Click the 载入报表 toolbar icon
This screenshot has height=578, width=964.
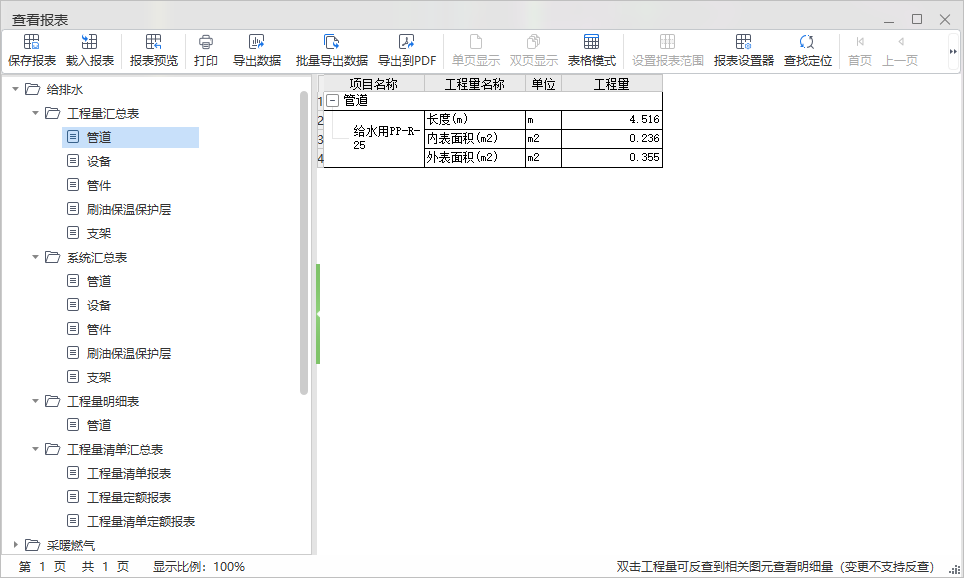[x=90, y=42]
